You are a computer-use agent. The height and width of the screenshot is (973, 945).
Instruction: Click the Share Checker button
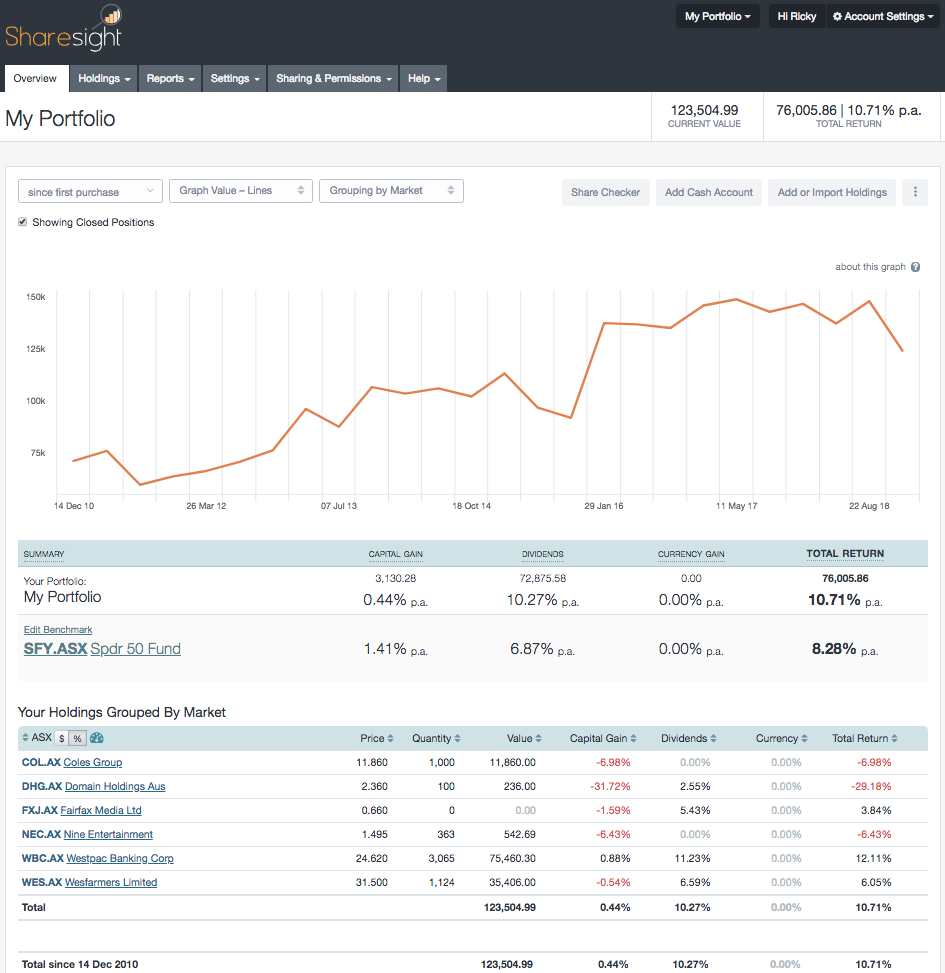pyautogui.click(x=606, y=192)
